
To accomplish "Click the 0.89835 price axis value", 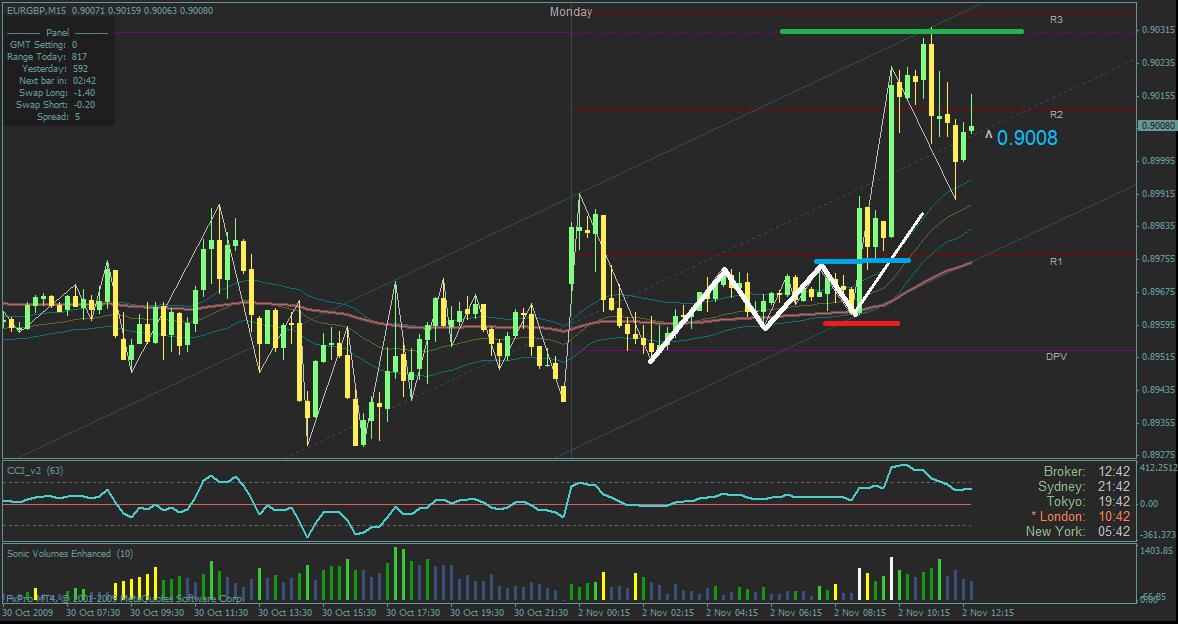I will (1158, 226).
